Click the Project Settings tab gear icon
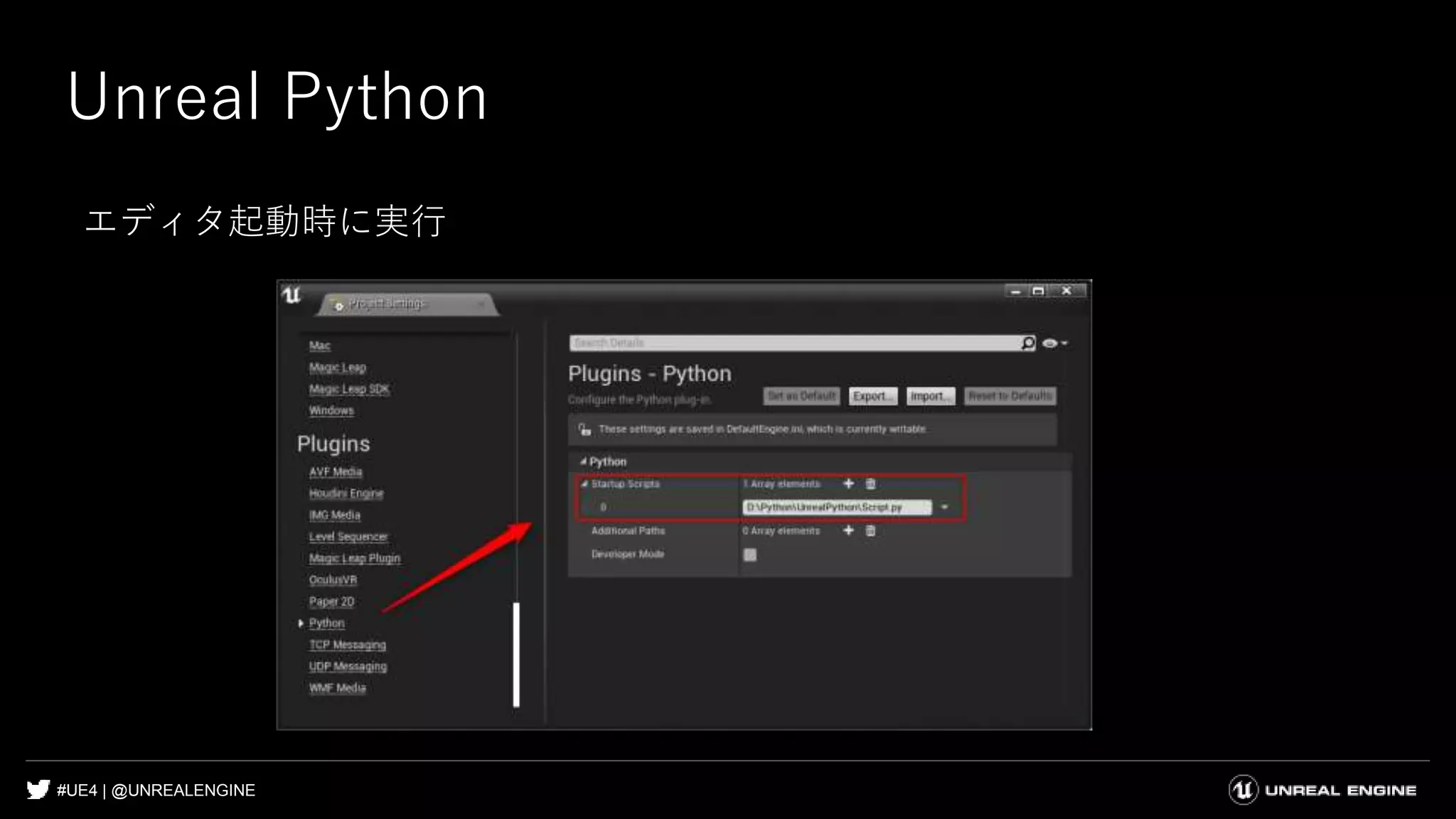Viewport: 1456px width, 819px height. pyautogui.click(x=338, y=305)
